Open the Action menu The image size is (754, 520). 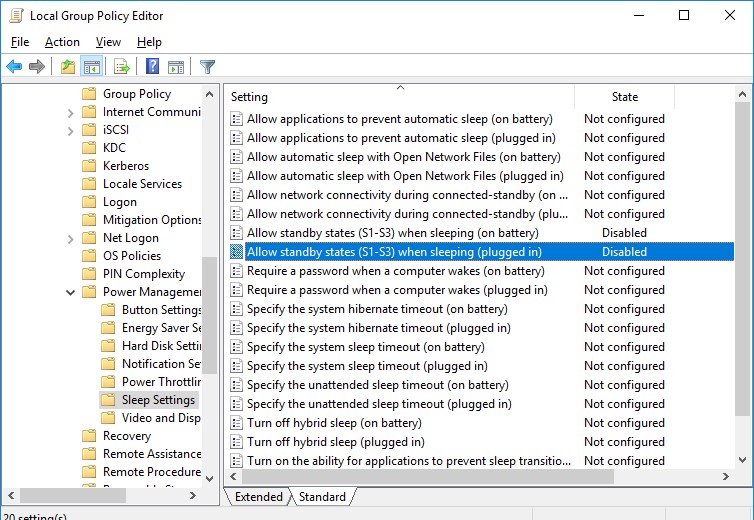pos(62,42)
